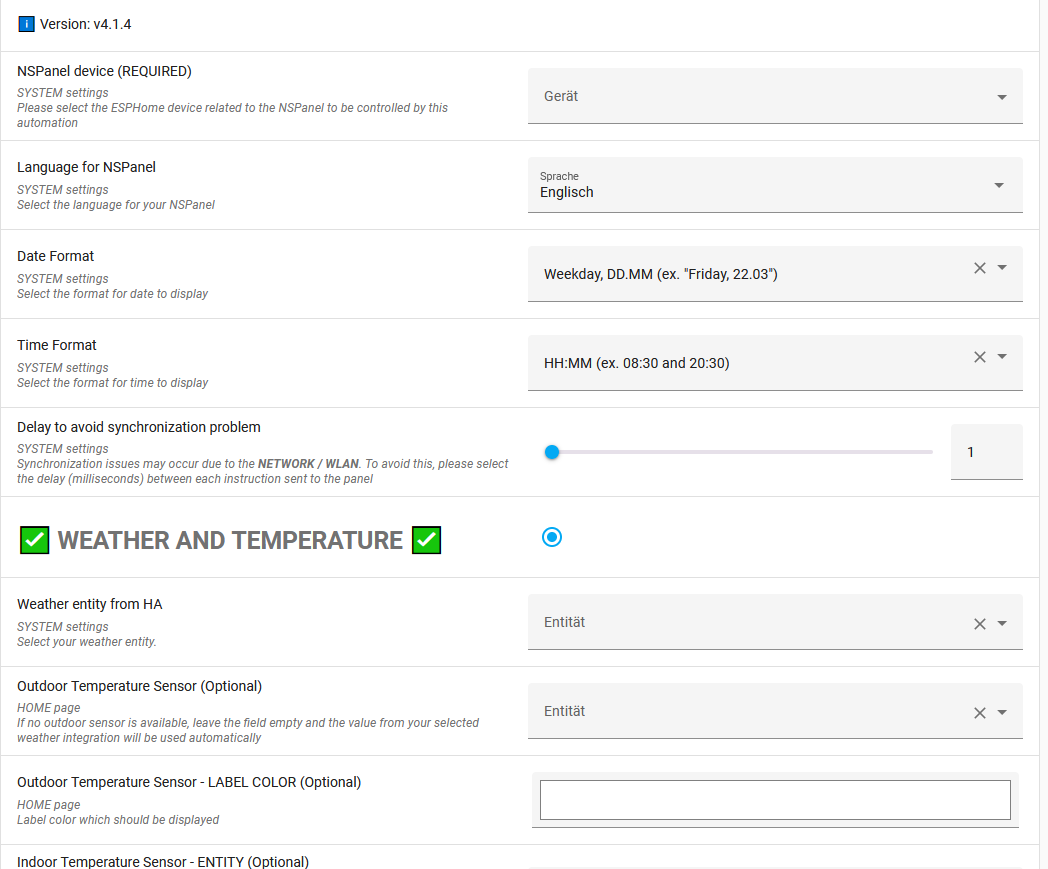
Task: Toggle the Weather and Temperature radio button
Action: click(x=552, y=537)
